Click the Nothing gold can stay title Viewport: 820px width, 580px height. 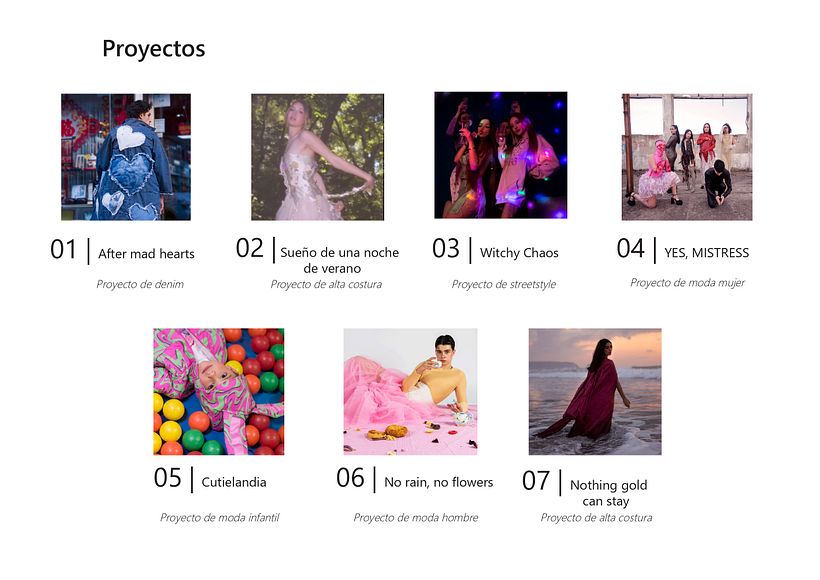608,493
